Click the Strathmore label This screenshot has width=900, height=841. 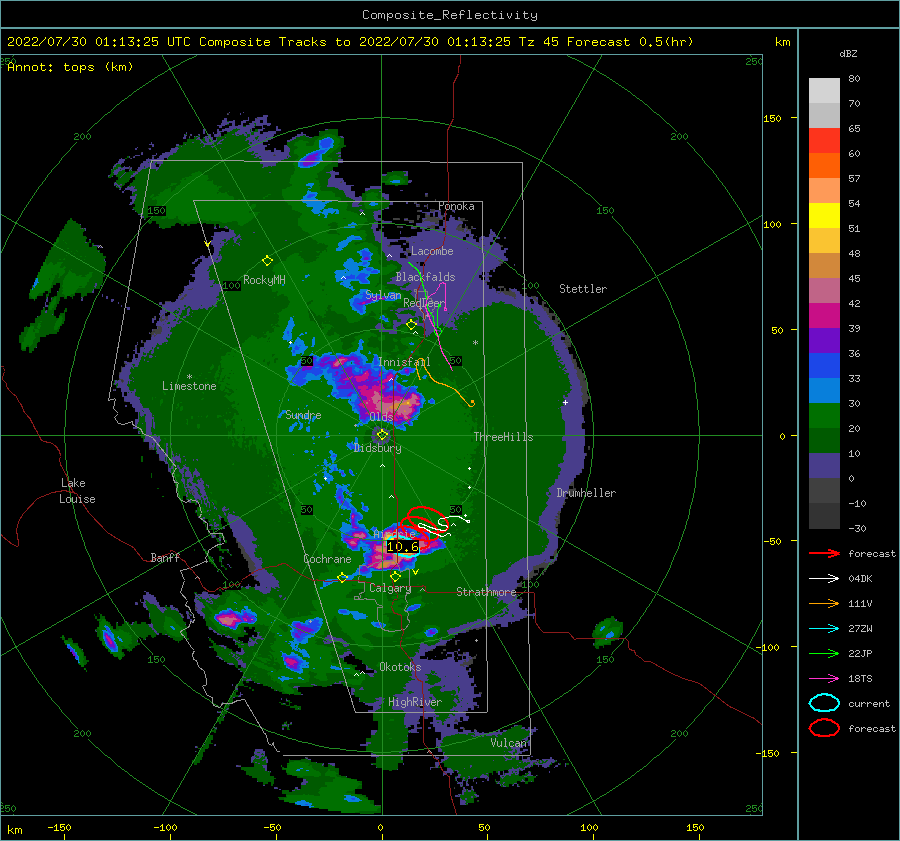pos(486,592)
